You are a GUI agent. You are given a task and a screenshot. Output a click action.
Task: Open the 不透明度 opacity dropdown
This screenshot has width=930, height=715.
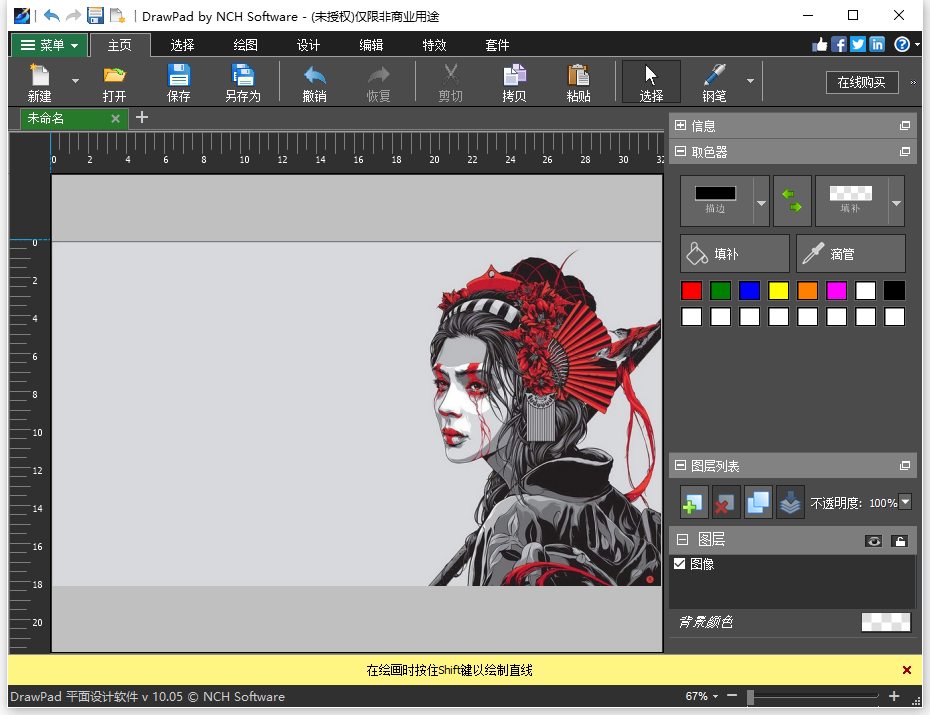pos(906,502)
